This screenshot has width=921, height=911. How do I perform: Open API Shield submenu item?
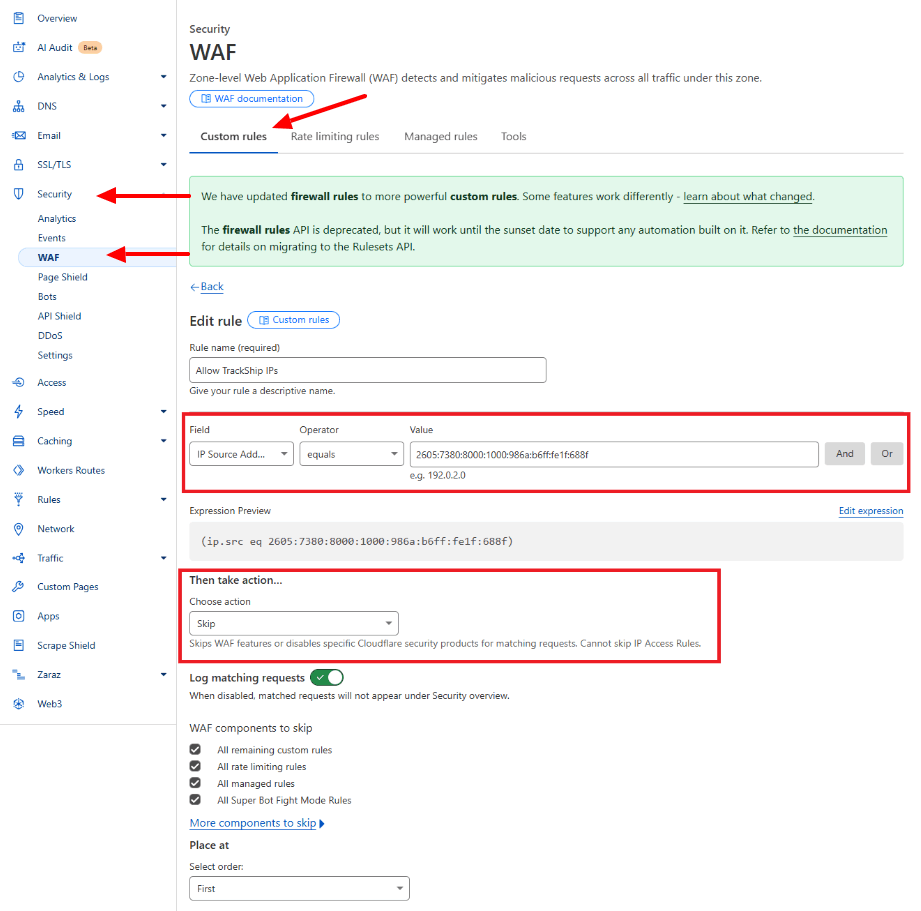[x=59, y=316]
